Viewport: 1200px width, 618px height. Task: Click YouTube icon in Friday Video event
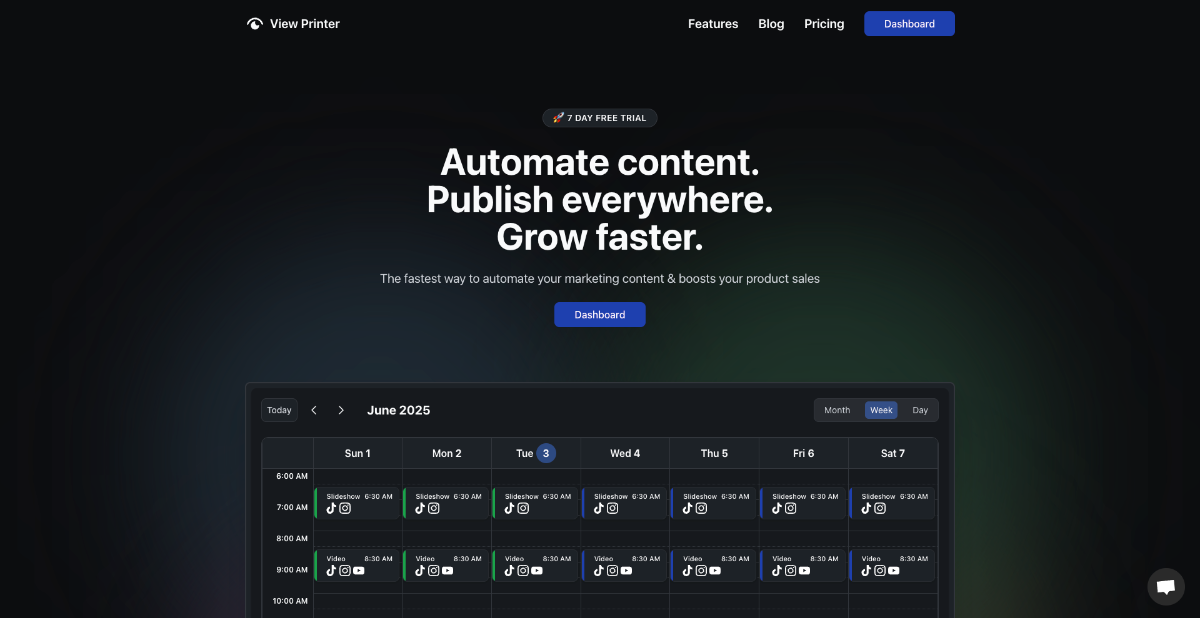point(804,571)
